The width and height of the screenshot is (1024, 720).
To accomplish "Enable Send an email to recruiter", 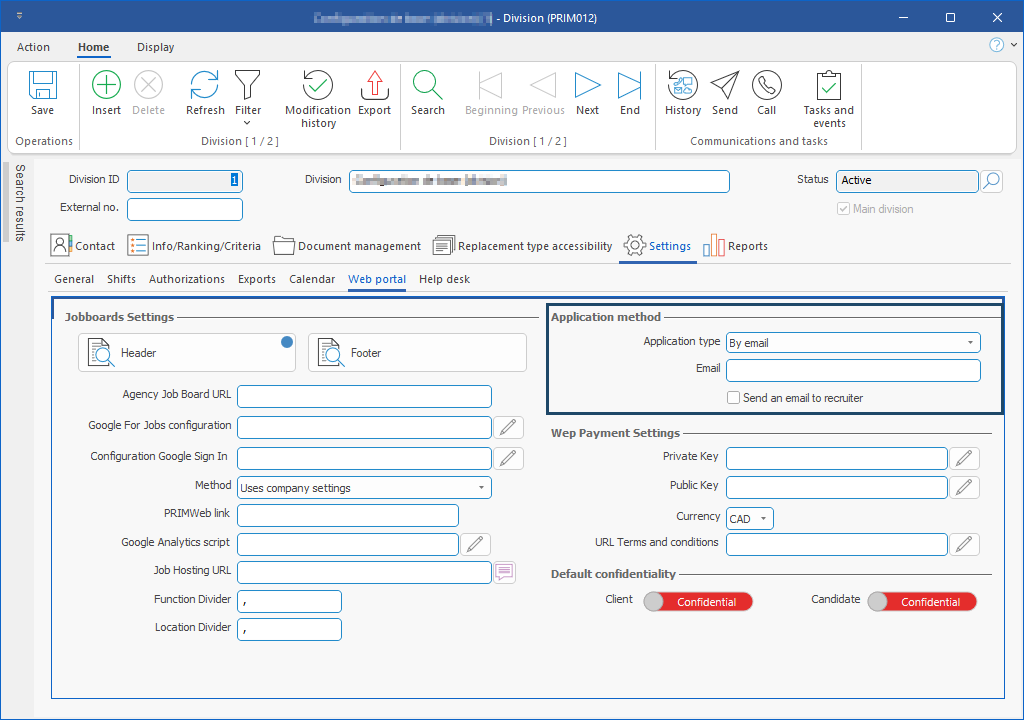I will click(x=735, y=398).
